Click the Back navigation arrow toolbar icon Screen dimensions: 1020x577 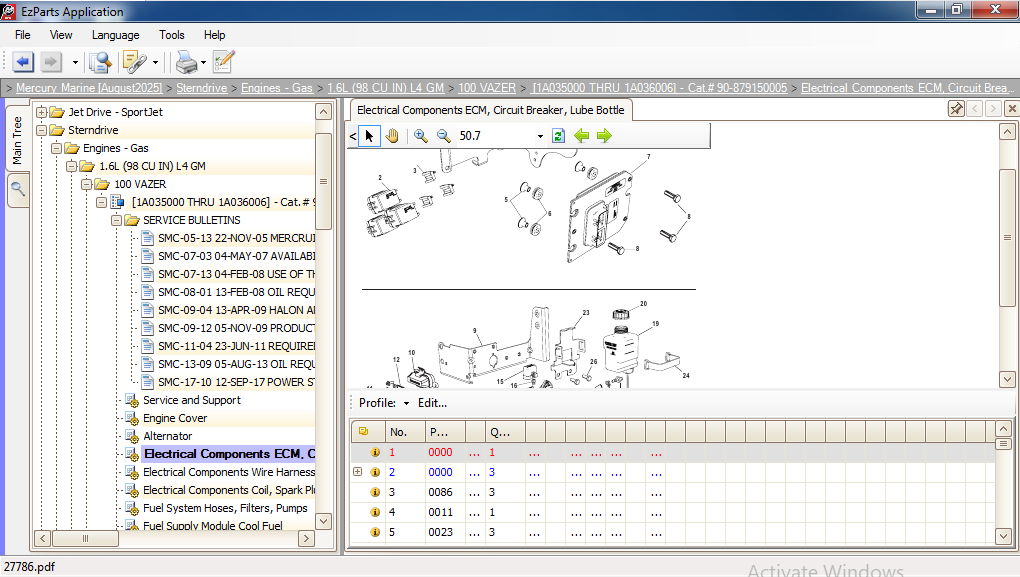[x=23, y=62]
